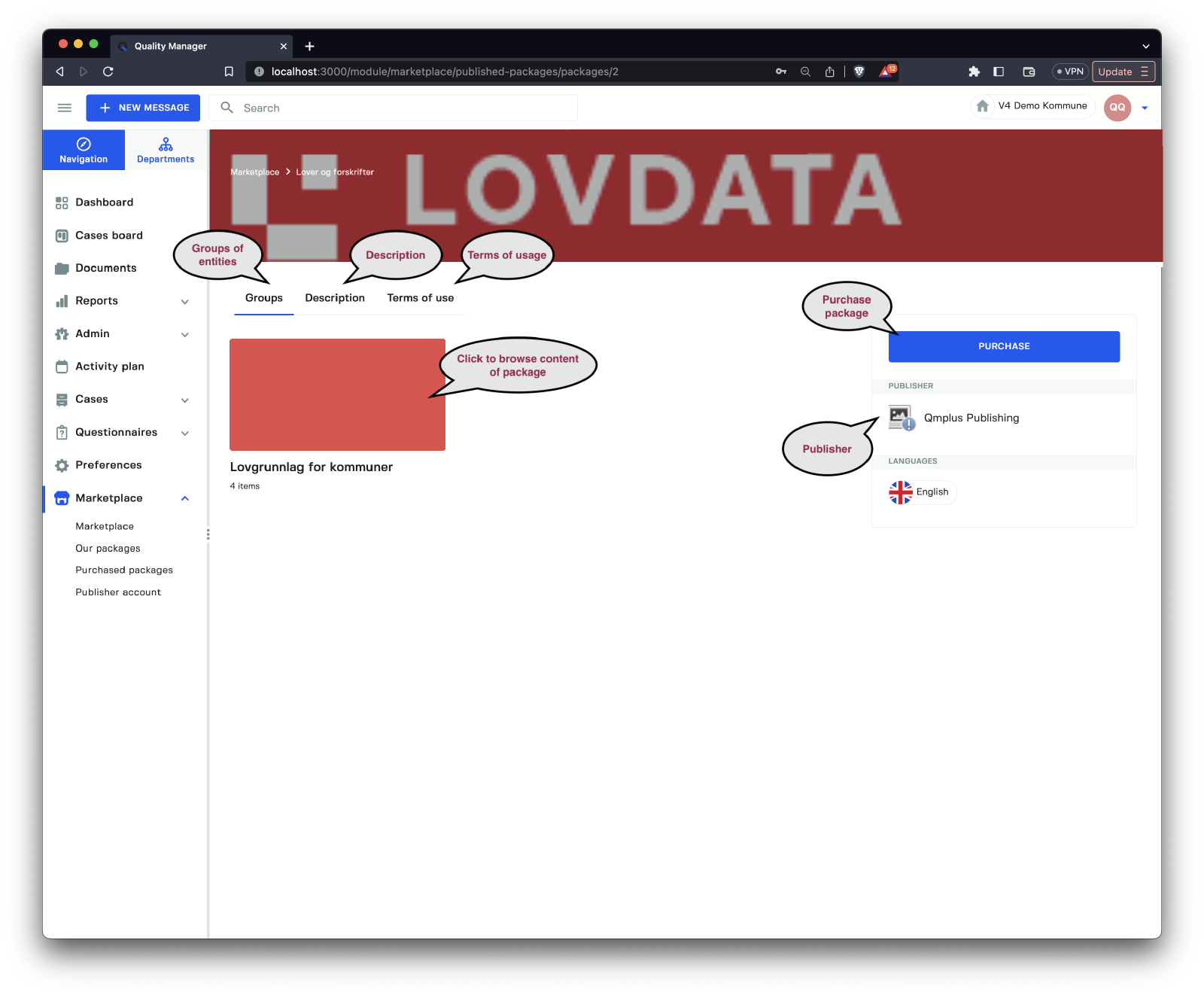Bookmark the page with bookmark icon
1204x995 pixels.
(x=229, y=72)
